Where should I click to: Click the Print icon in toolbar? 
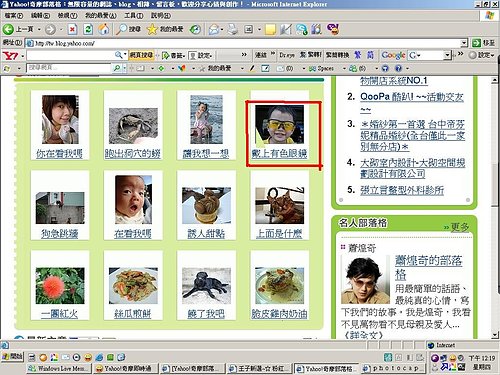(x=233, y=29)
